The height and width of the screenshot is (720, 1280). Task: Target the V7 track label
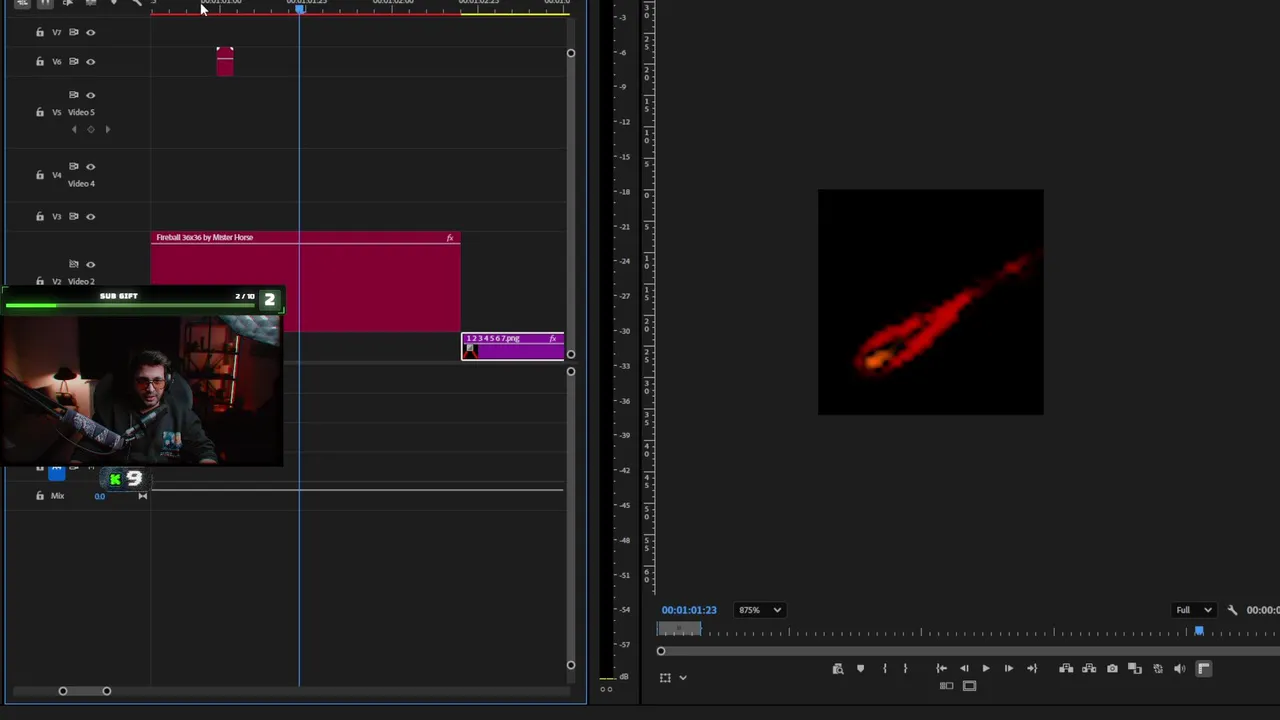(57, 32)
